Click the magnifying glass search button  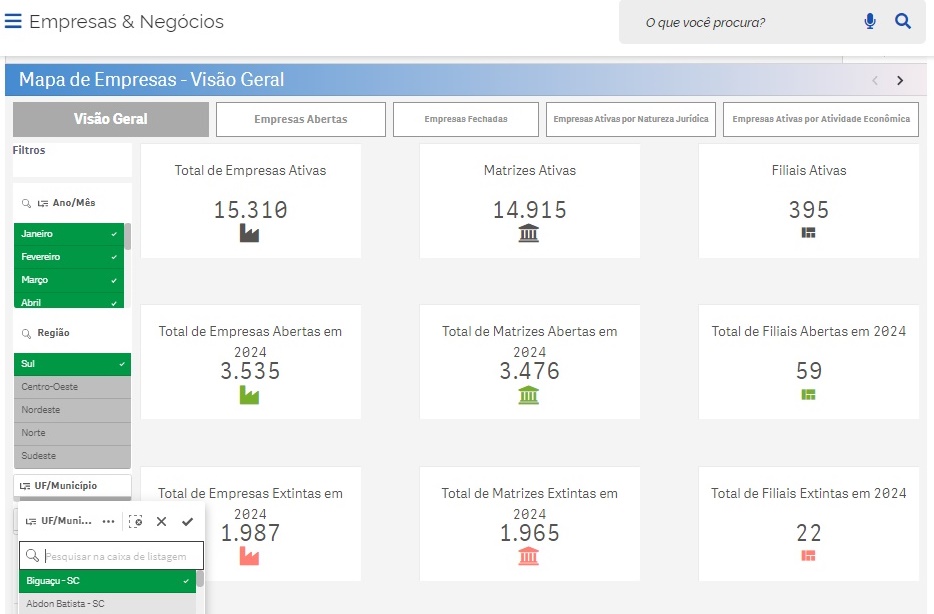point(903,21)
